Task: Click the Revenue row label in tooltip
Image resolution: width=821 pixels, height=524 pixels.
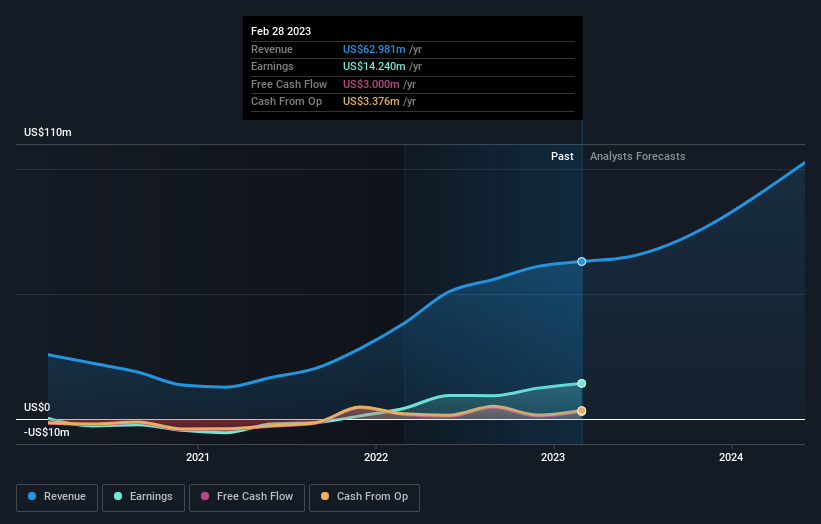Action: 272,49
